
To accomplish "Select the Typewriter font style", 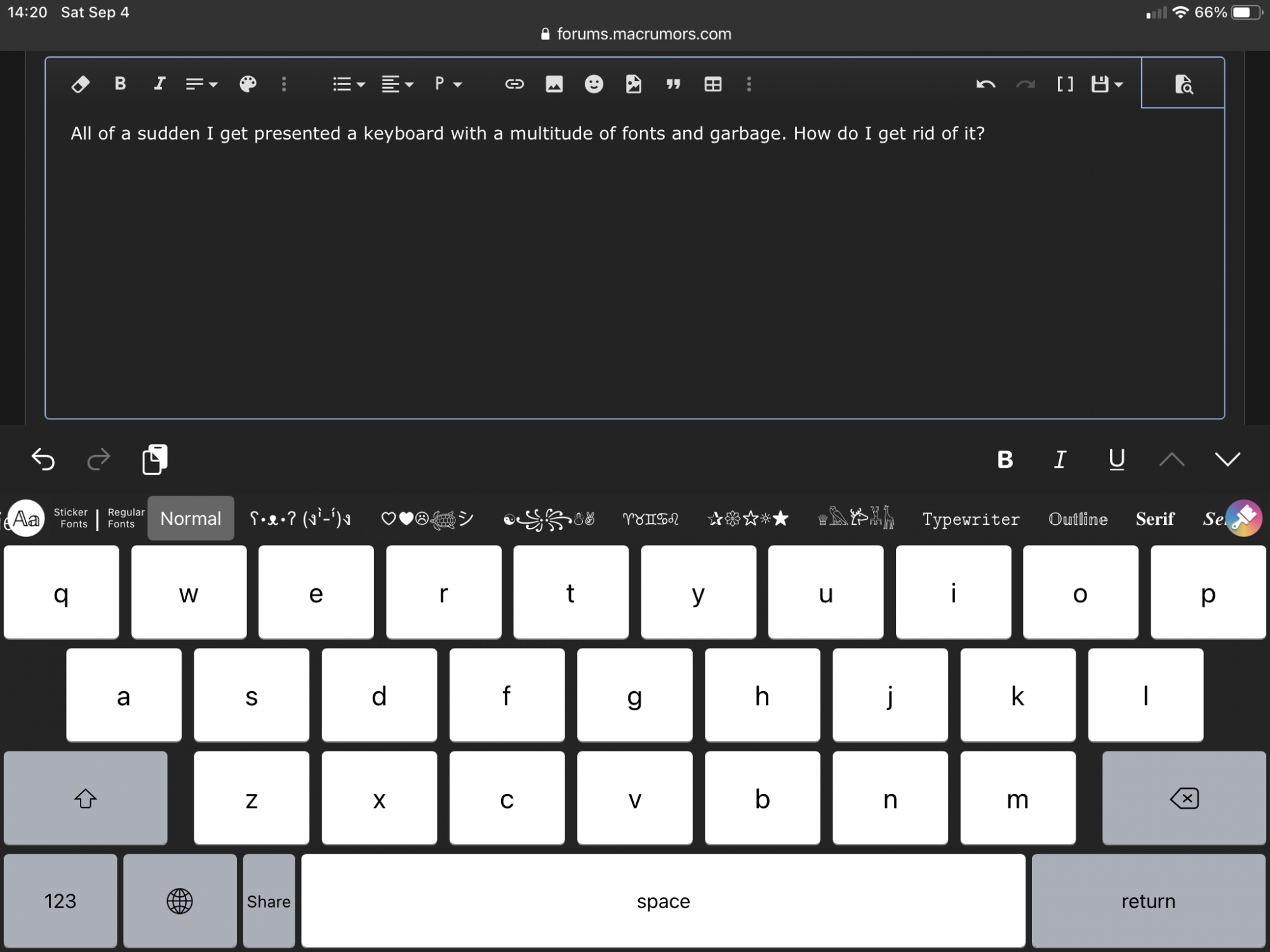I will coord(971,519).
